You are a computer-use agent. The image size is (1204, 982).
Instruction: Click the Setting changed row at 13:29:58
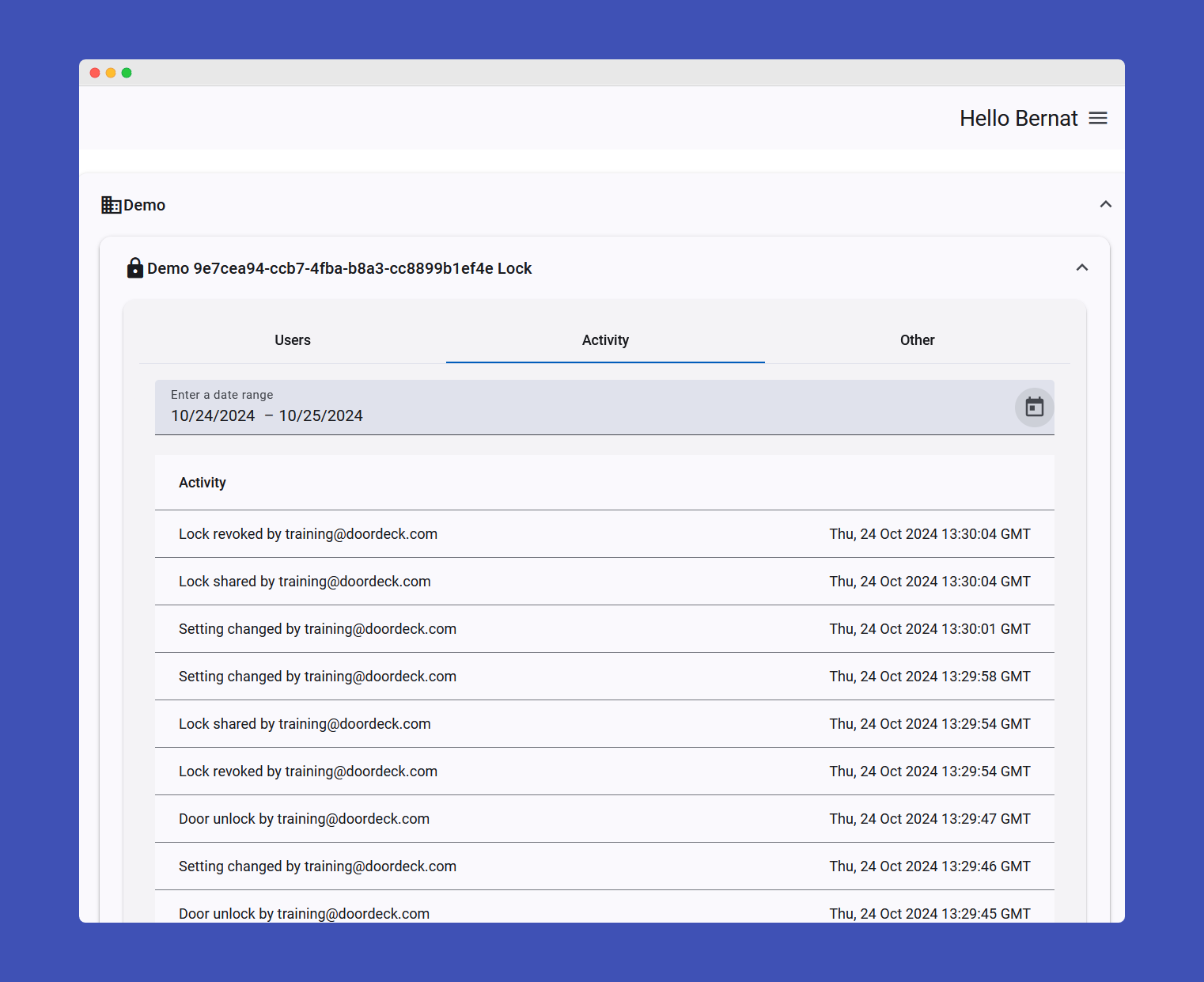[317, 677]
